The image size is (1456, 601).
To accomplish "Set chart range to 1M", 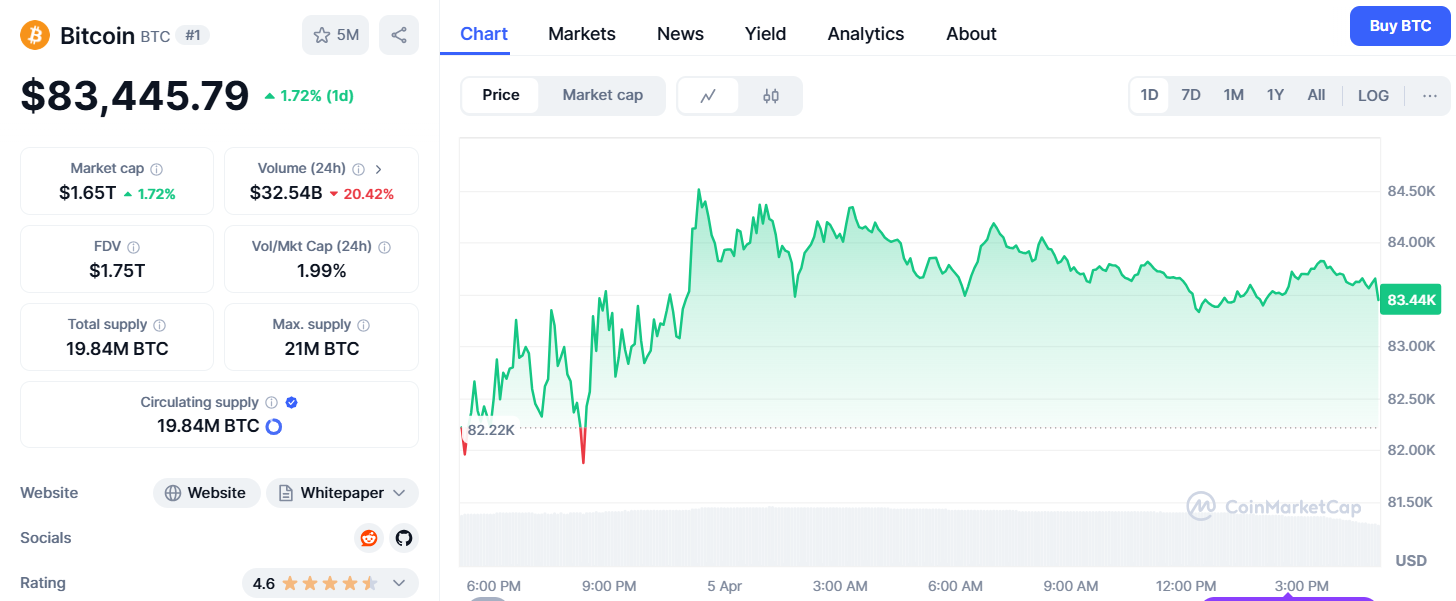I will tap(1233, 95).
